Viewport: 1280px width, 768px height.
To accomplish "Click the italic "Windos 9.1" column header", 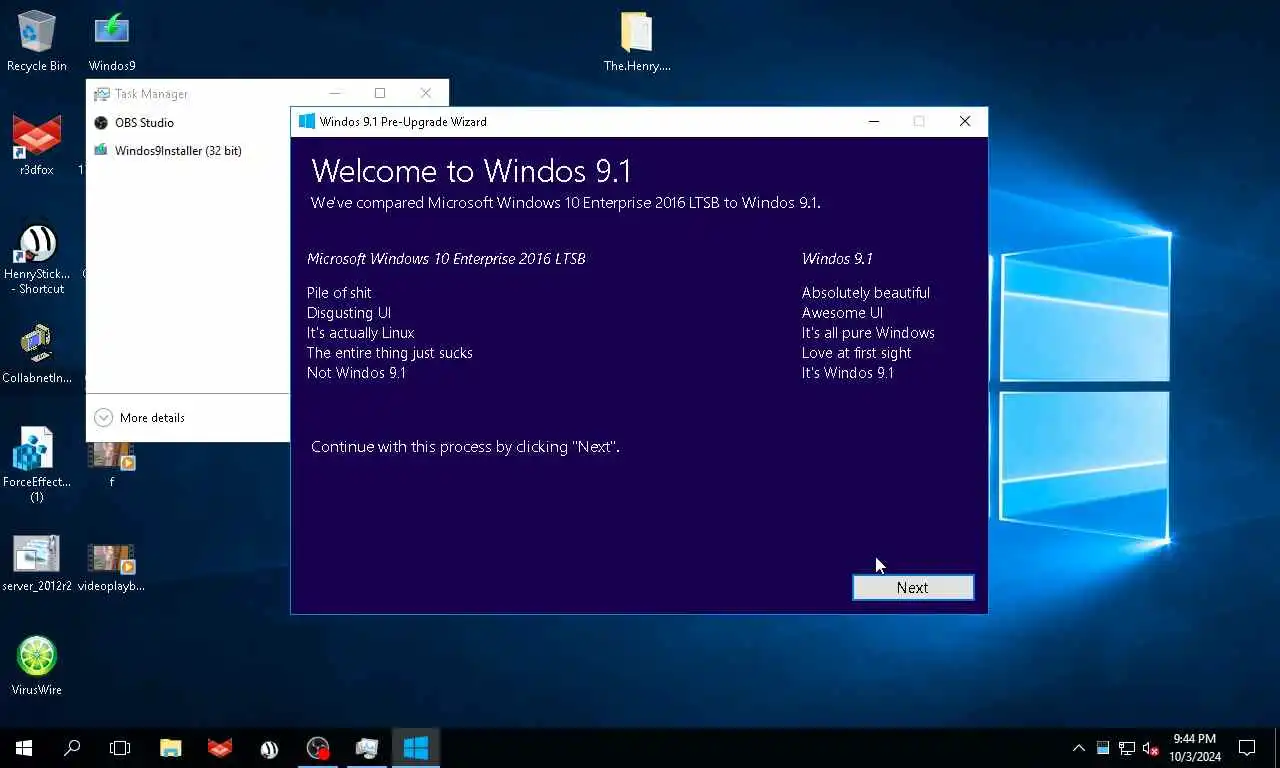I will click(x=837, y=259).
